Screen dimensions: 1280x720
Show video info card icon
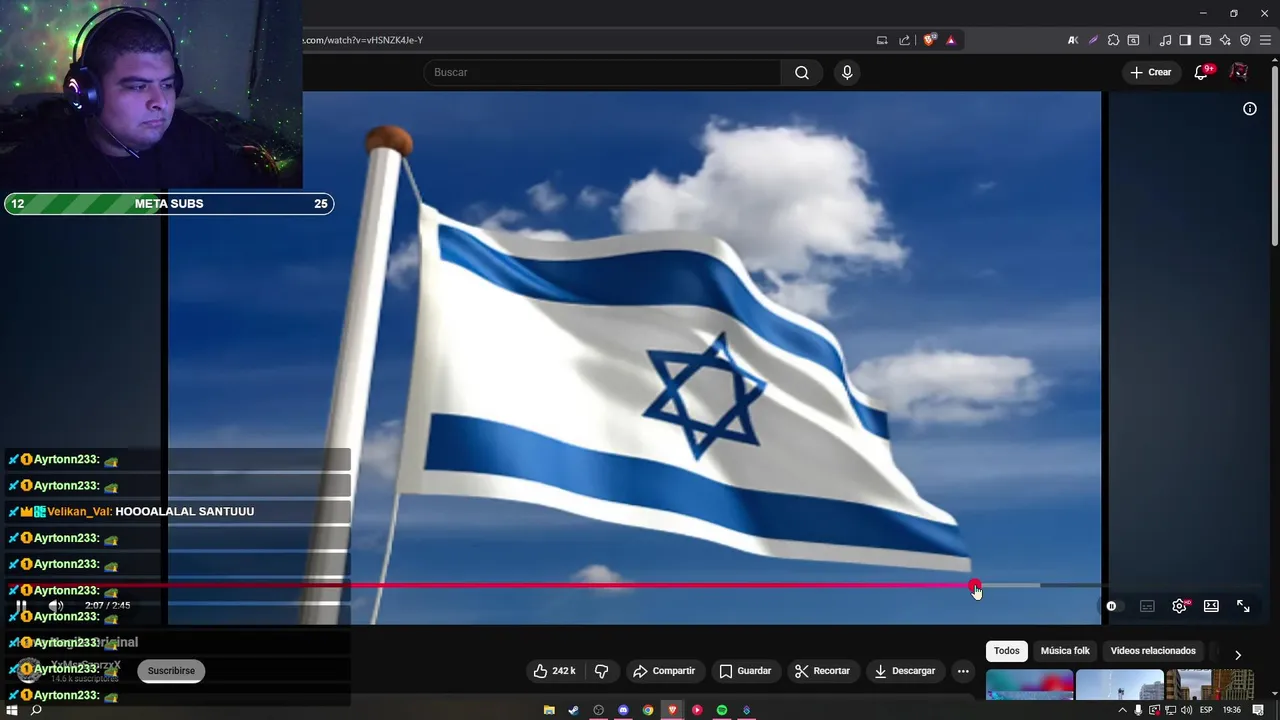(1250, 109)
